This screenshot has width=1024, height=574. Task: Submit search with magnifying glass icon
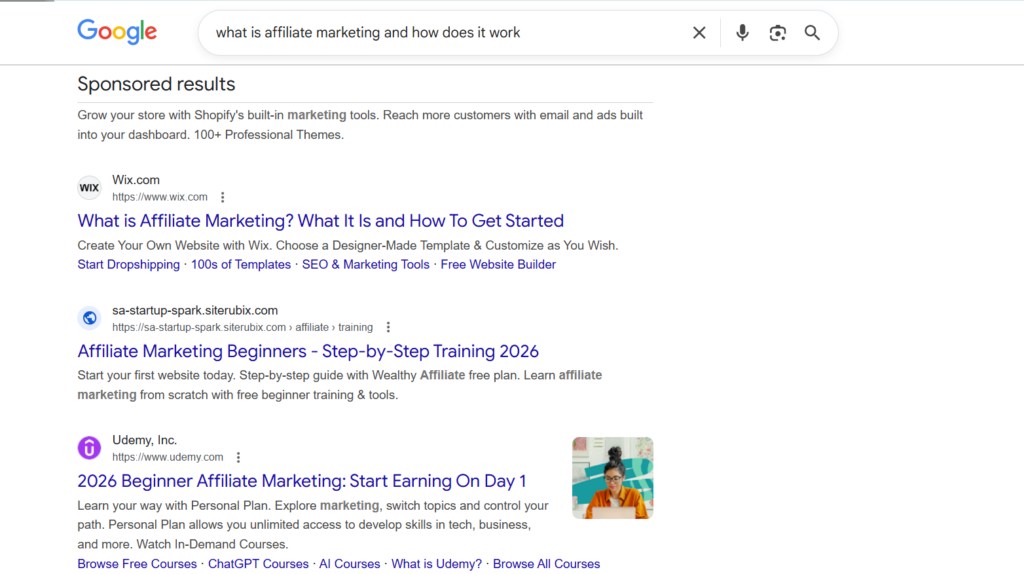pyautogui.click(x=812, y=33)
